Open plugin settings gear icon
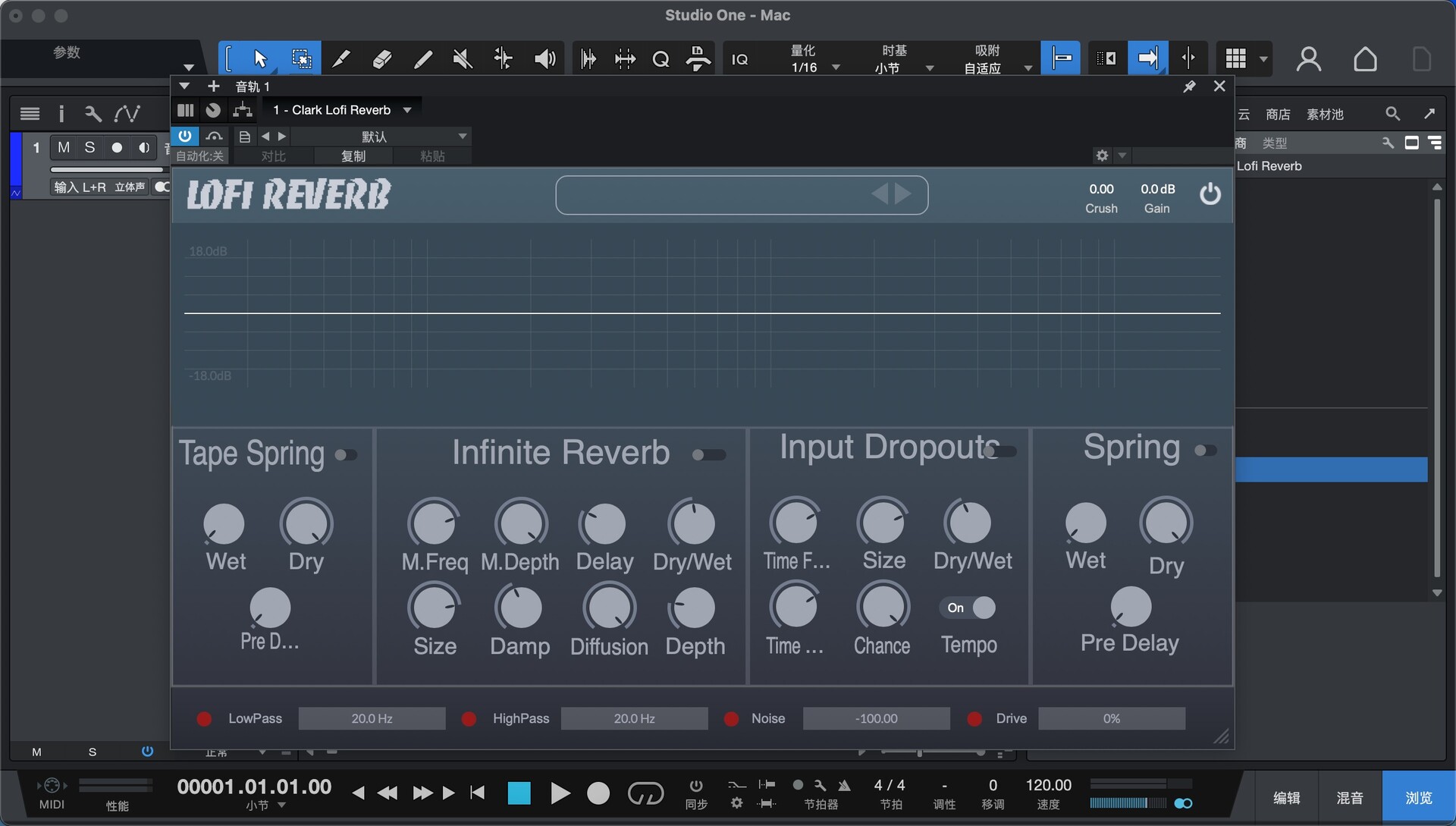The image size is (1456, 826). pos(1102,155)
